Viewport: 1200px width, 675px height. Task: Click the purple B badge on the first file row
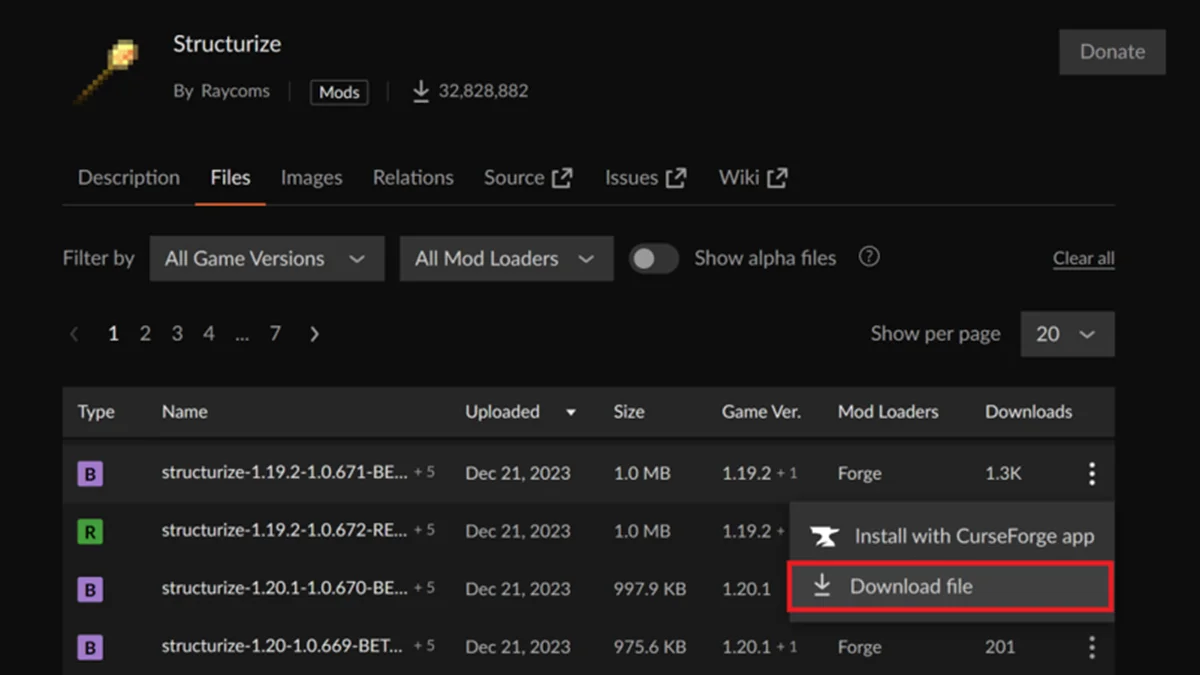90,473
